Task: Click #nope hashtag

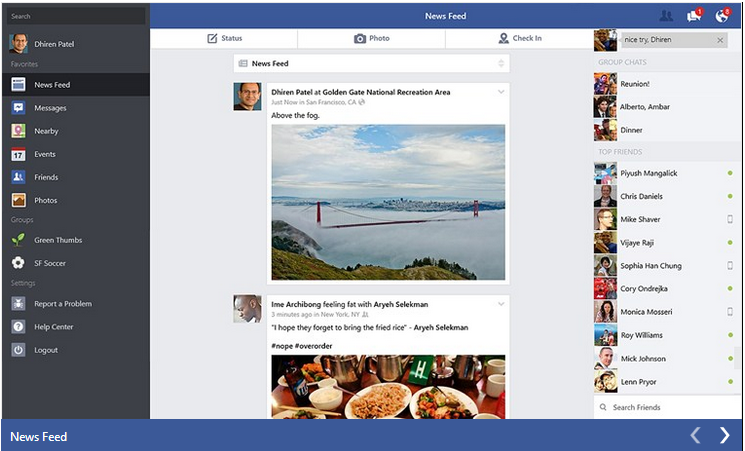Action: pyautogui.click(x=282, y=346)
